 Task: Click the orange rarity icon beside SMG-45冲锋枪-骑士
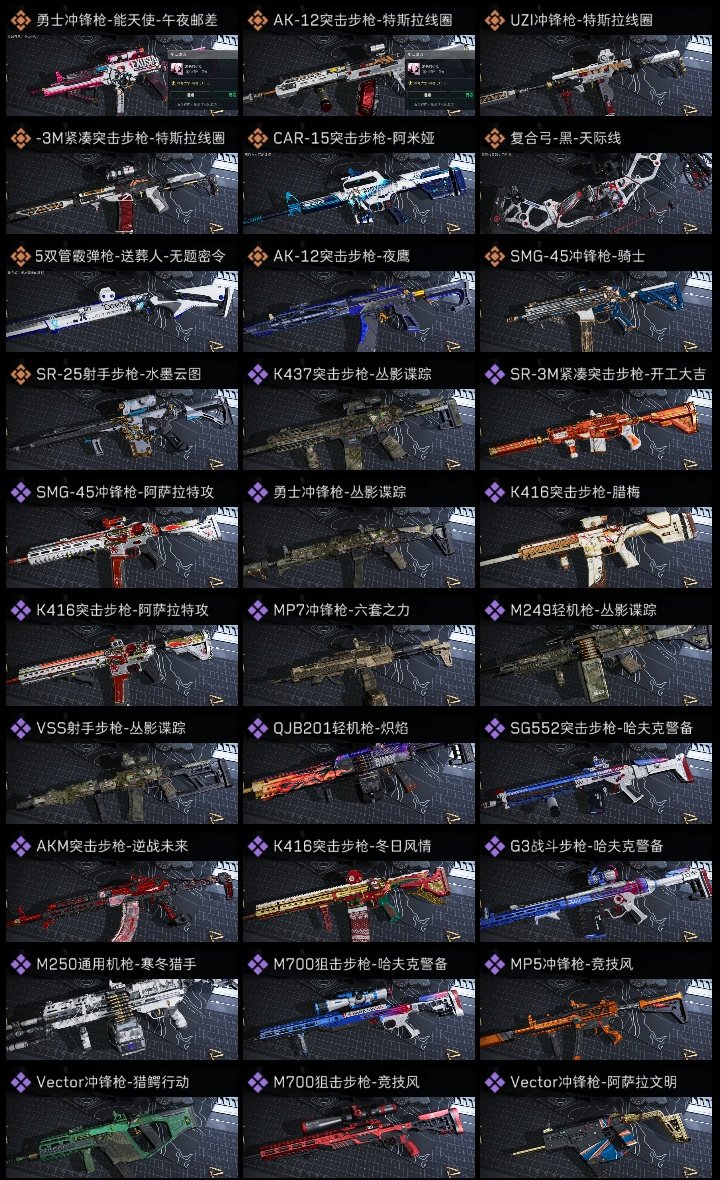click(494, 256)
